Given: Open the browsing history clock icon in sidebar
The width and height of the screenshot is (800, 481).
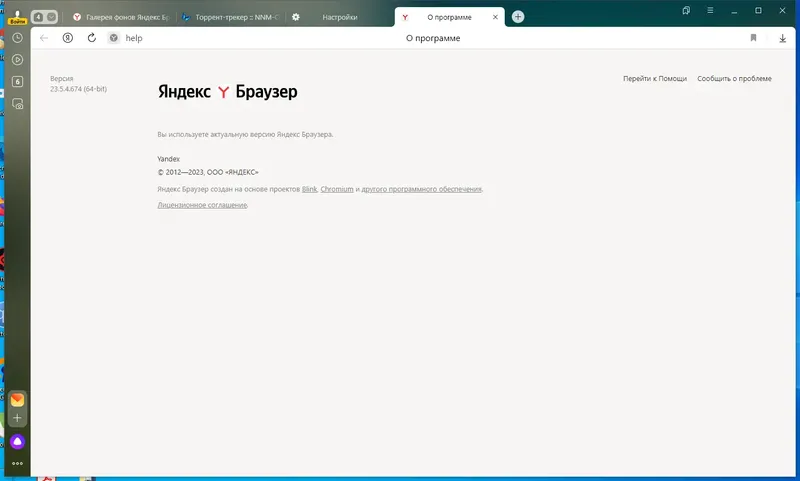Looking at the screenshot, I should click(17, 38).
